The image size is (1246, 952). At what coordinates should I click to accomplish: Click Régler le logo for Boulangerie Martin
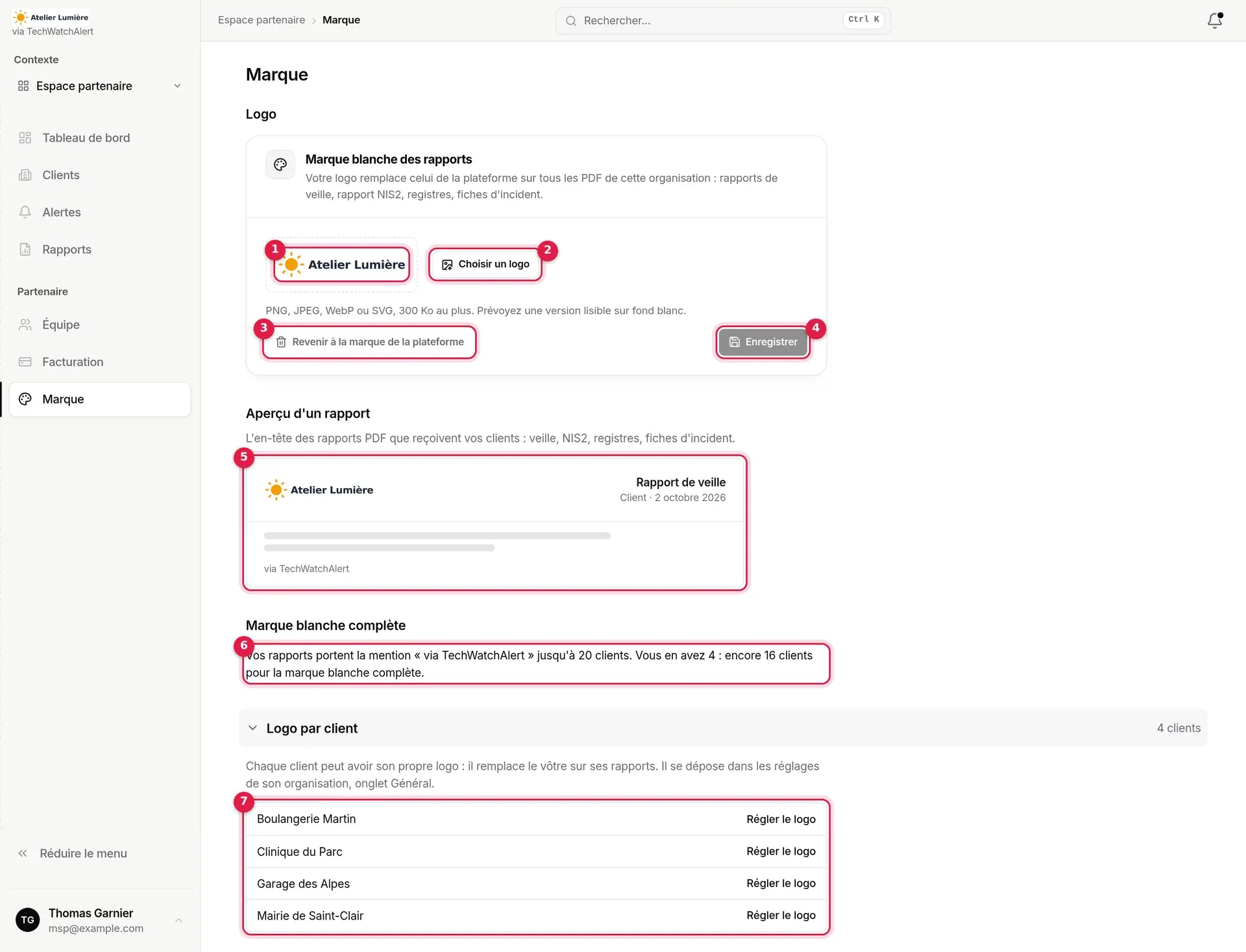tap(781, 819)
